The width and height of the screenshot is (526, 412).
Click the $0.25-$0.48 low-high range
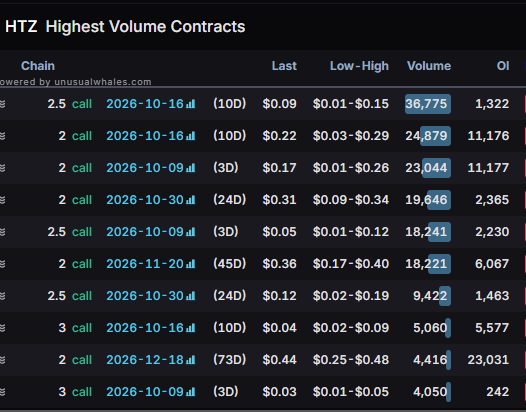click(x=351, y=360)
